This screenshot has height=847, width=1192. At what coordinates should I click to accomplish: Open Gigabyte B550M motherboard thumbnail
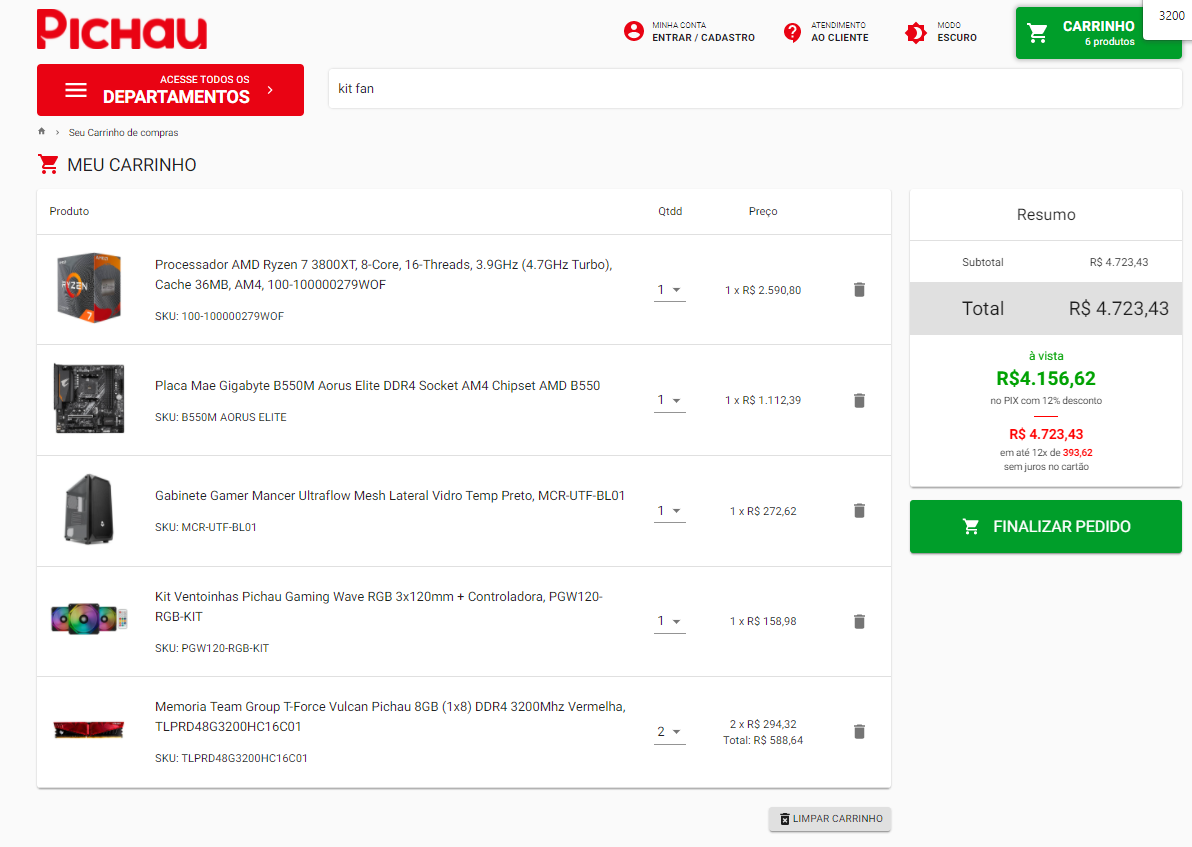tap(89, 398)
